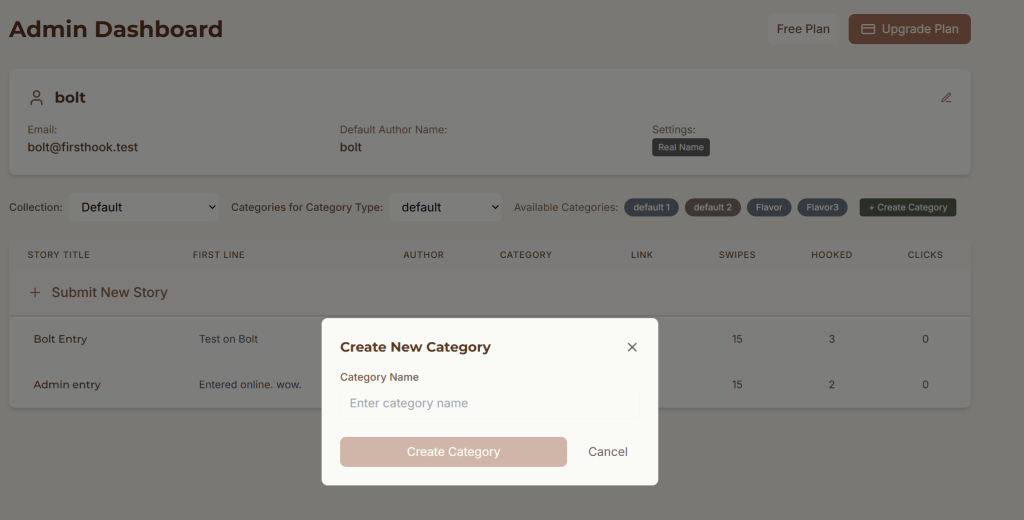The width and height of the screenshot is (1024, 520).
Task: Click the Free Plan badge
Action: point(803,29)
